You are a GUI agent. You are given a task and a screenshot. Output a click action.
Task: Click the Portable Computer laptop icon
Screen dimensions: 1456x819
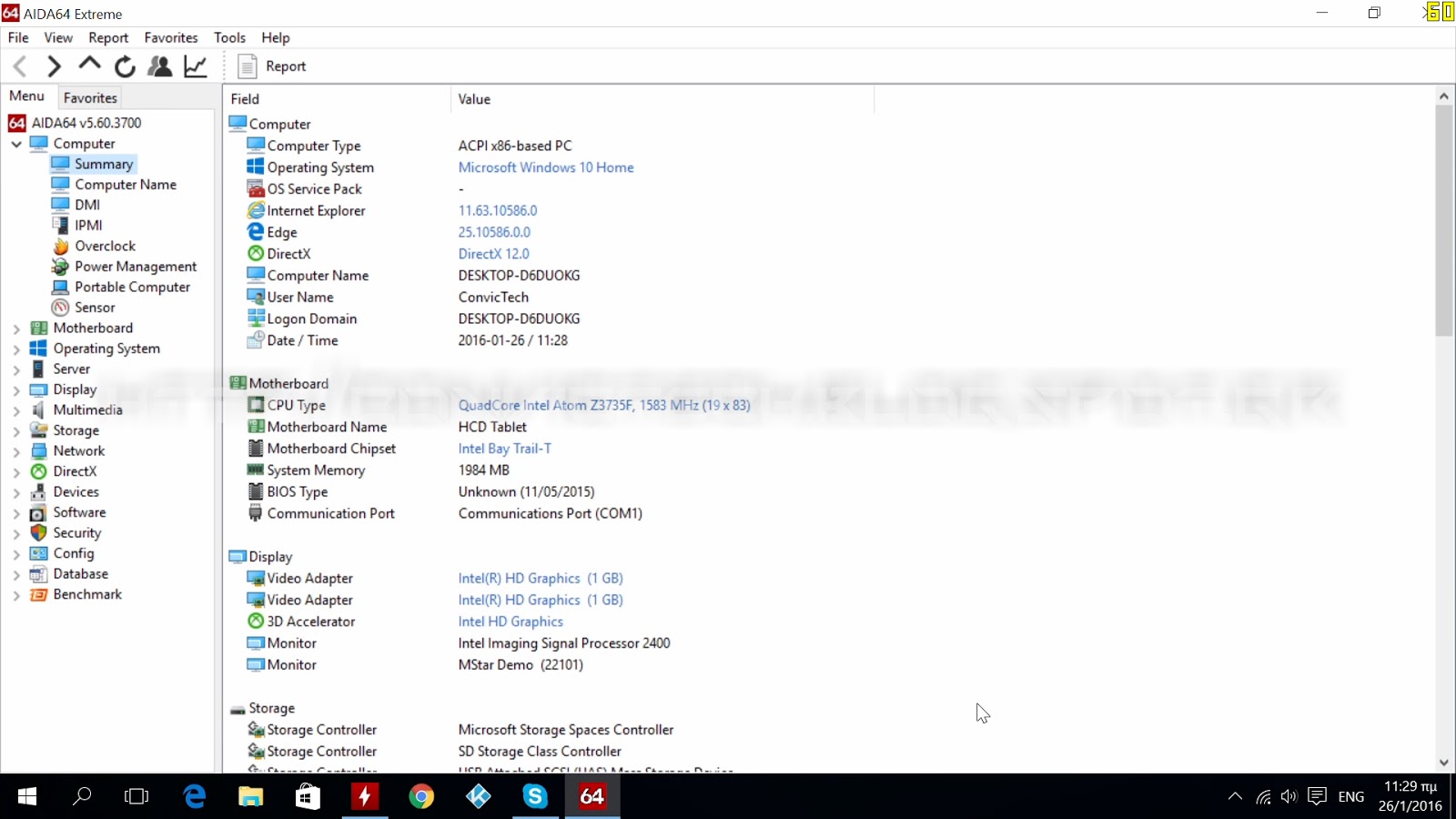pyautogui.click(x=60, y=287)
